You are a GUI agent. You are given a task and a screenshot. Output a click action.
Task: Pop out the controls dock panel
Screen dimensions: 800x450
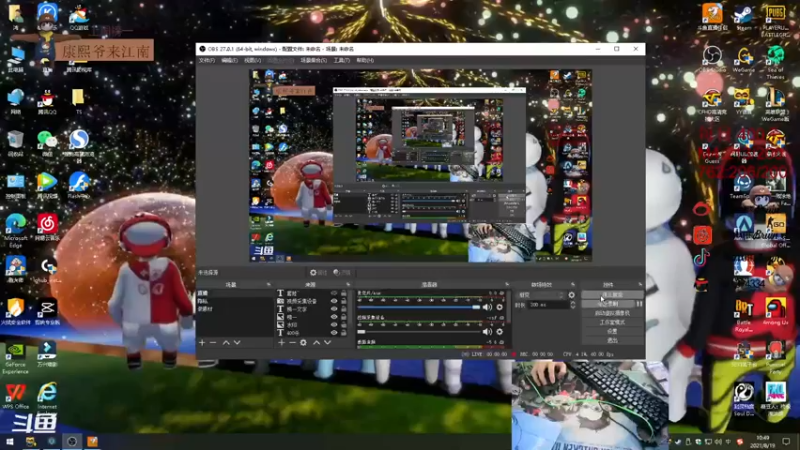(x=640, y=285)
